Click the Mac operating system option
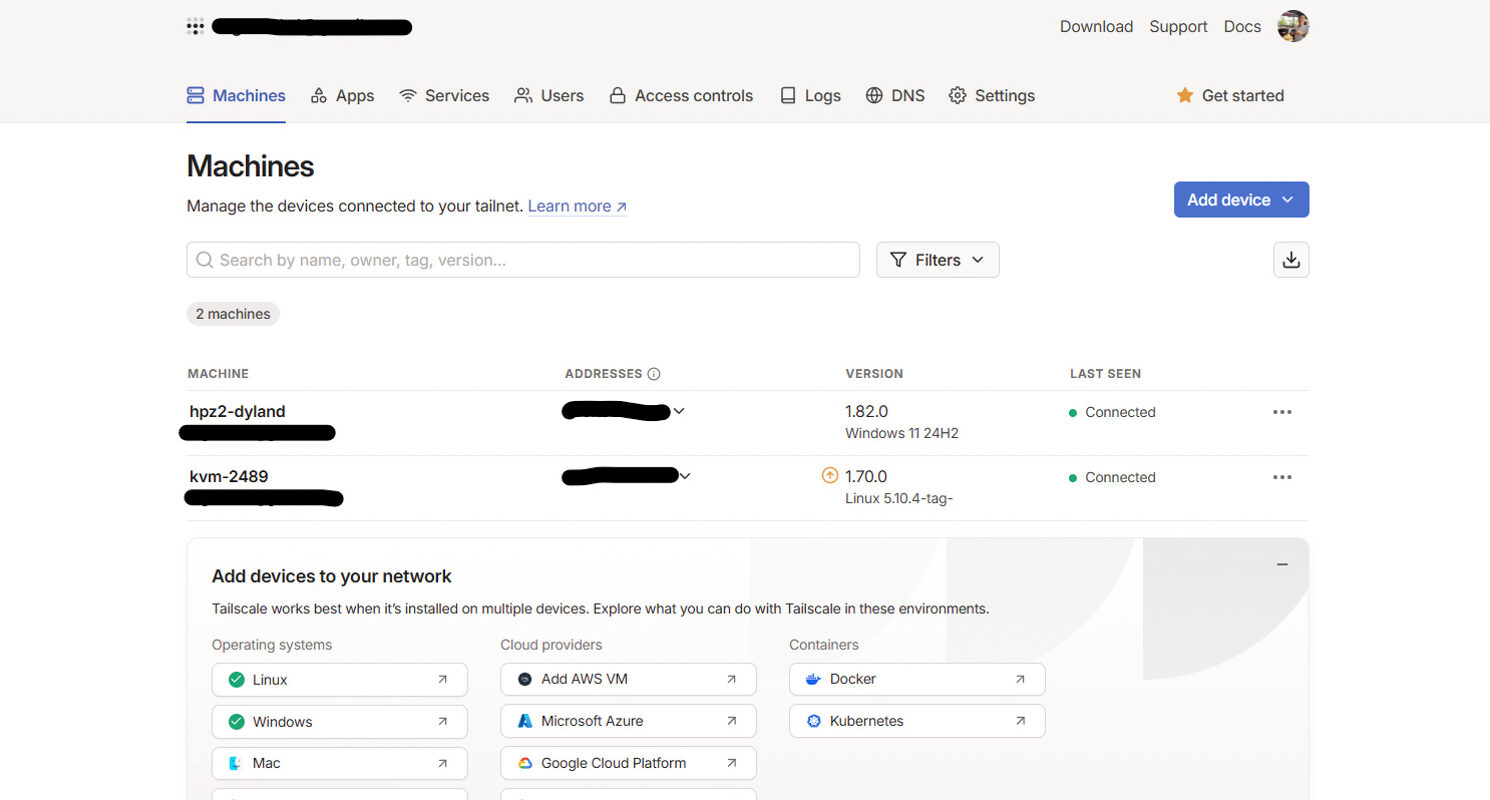The image size is (1490, 800). [x=340, y=763]
